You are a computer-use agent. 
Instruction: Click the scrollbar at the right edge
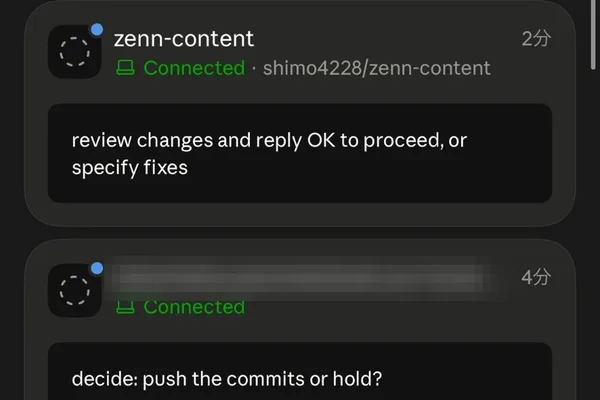pos(593,34)
